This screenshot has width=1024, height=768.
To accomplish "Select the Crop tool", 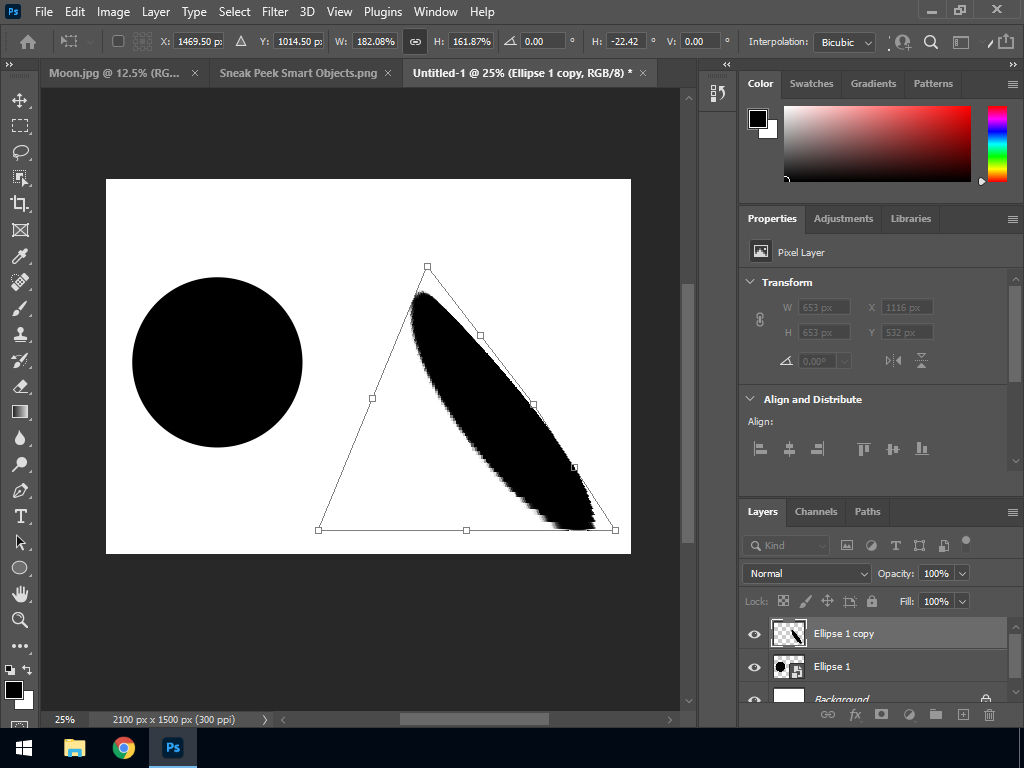I will [x=20, y=204].
